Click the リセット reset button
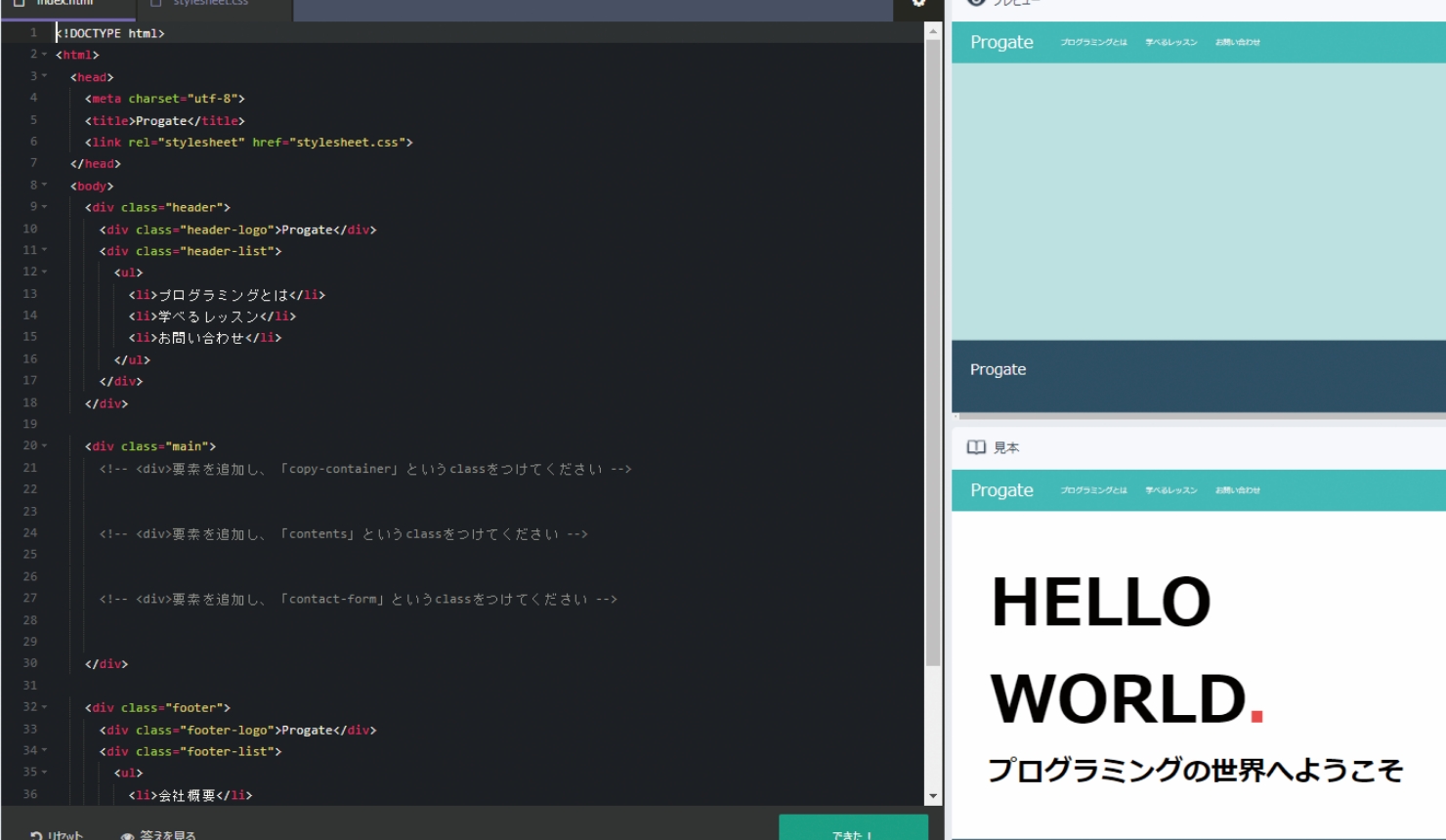The image size is (1446, 840). [57, 835]
